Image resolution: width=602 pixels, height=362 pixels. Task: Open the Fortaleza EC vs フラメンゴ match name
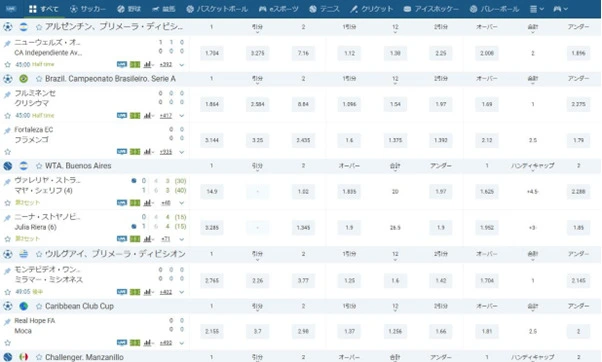click(34, 135)
